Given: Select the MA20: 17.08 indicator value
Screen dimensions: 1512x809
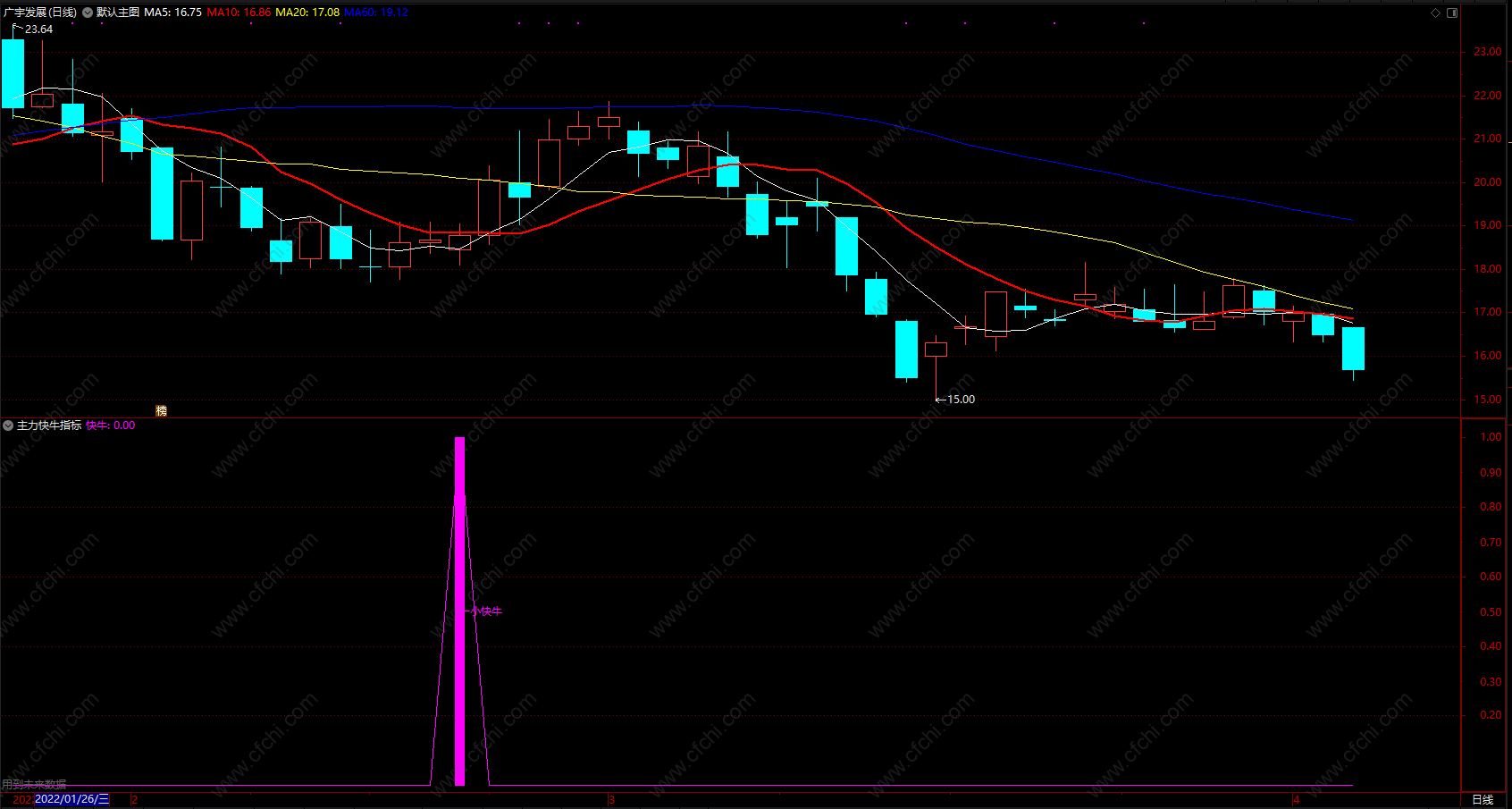Looking at the screenshot, I should pyautogui.click(x=307, y=13).
